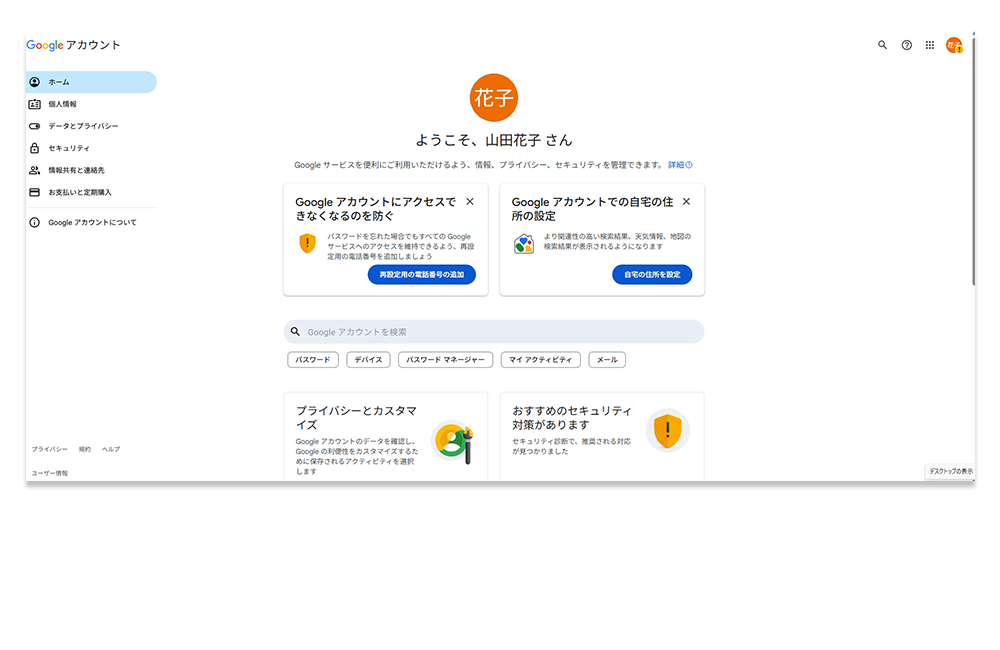
Task: Open the 規約 footer link
Action: 85,450
